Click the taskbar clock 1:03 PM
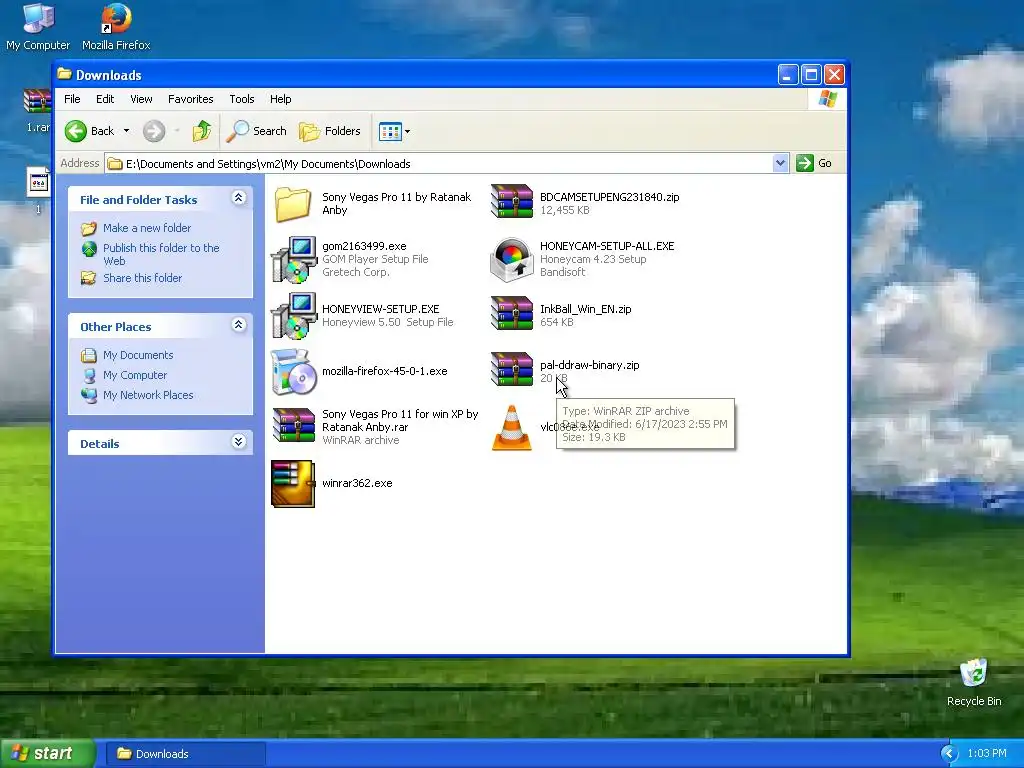Image resolution: width=1024 pixels, height=768 pixels. pyautogui.click(x=987, y=754)
